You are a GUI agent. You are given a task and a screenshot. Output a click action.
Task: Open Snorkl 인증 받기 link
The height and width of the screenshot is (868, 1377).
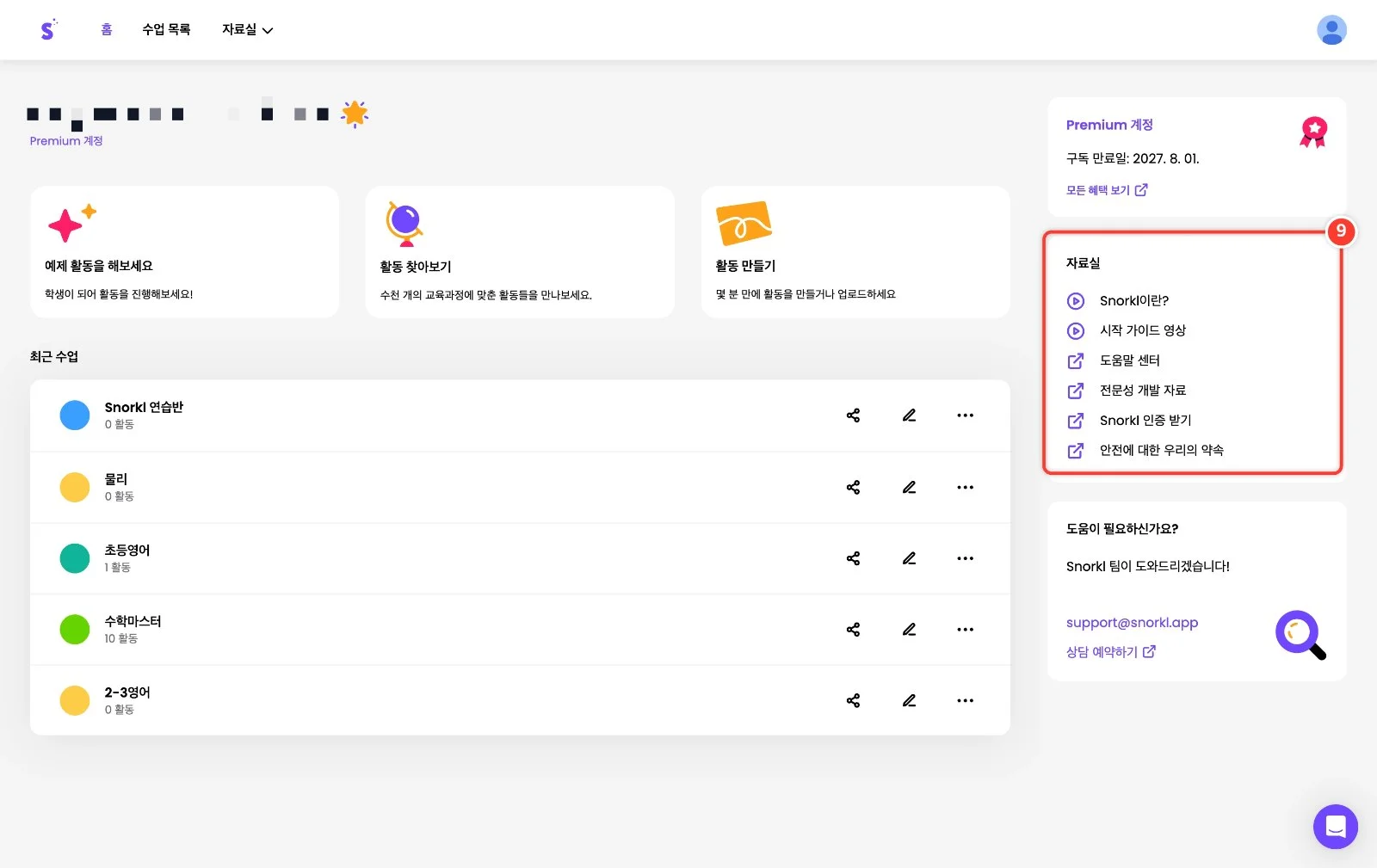(1128, 421)
